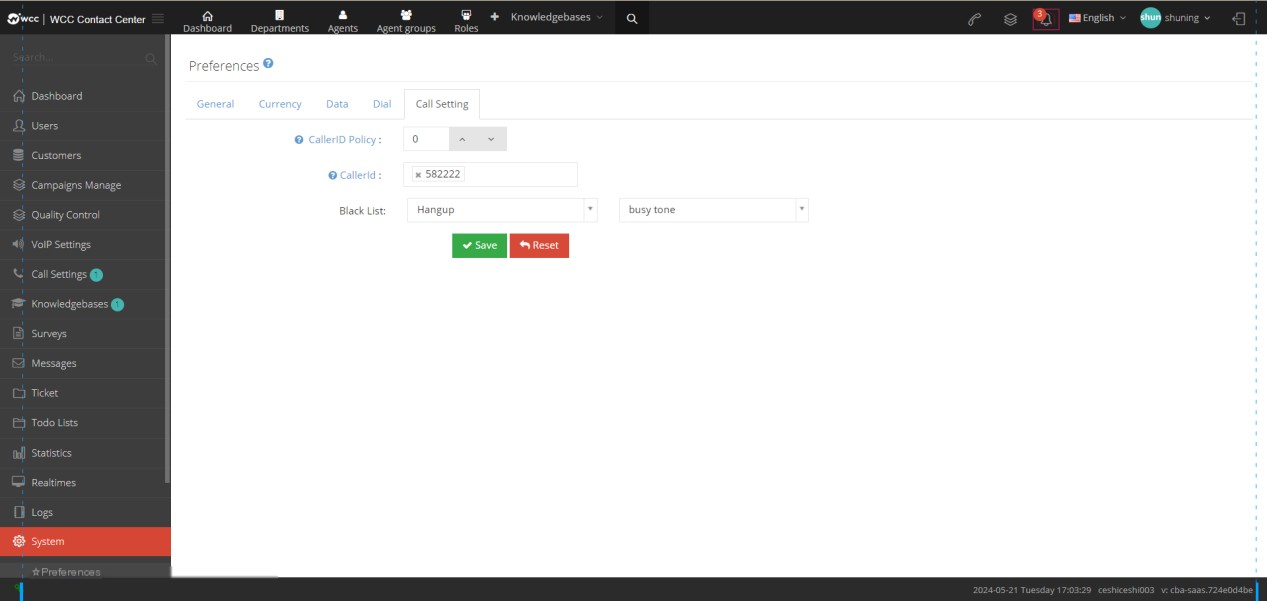Switch to the Dial tab
This screenshot has width=1267, height=601.
(382, 104)
